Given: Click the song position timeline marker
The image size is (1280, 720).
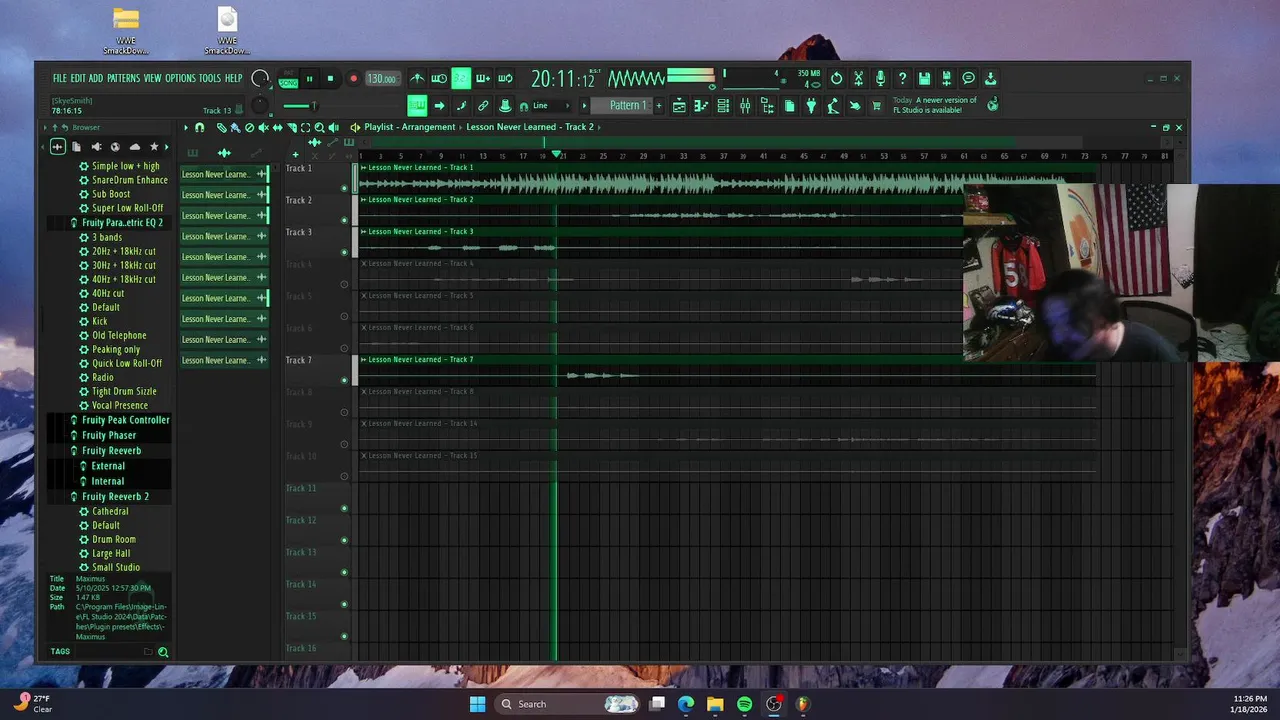Looking at the screenshot, I should click(x=556, y=155).
